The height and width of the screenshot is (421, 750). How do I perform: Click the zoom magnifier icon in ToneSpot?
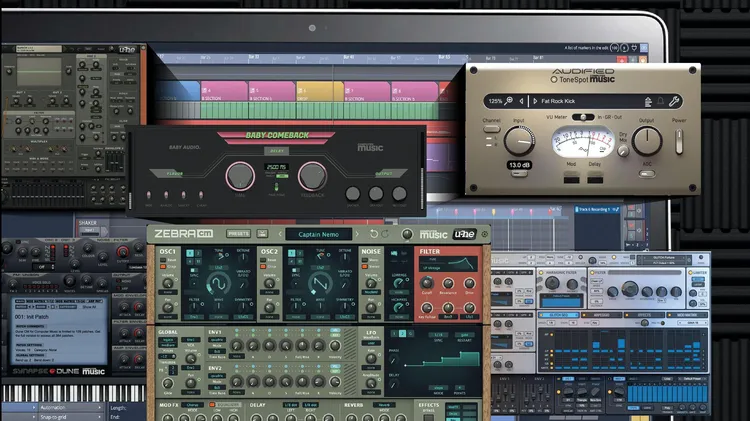pos(509,100)
